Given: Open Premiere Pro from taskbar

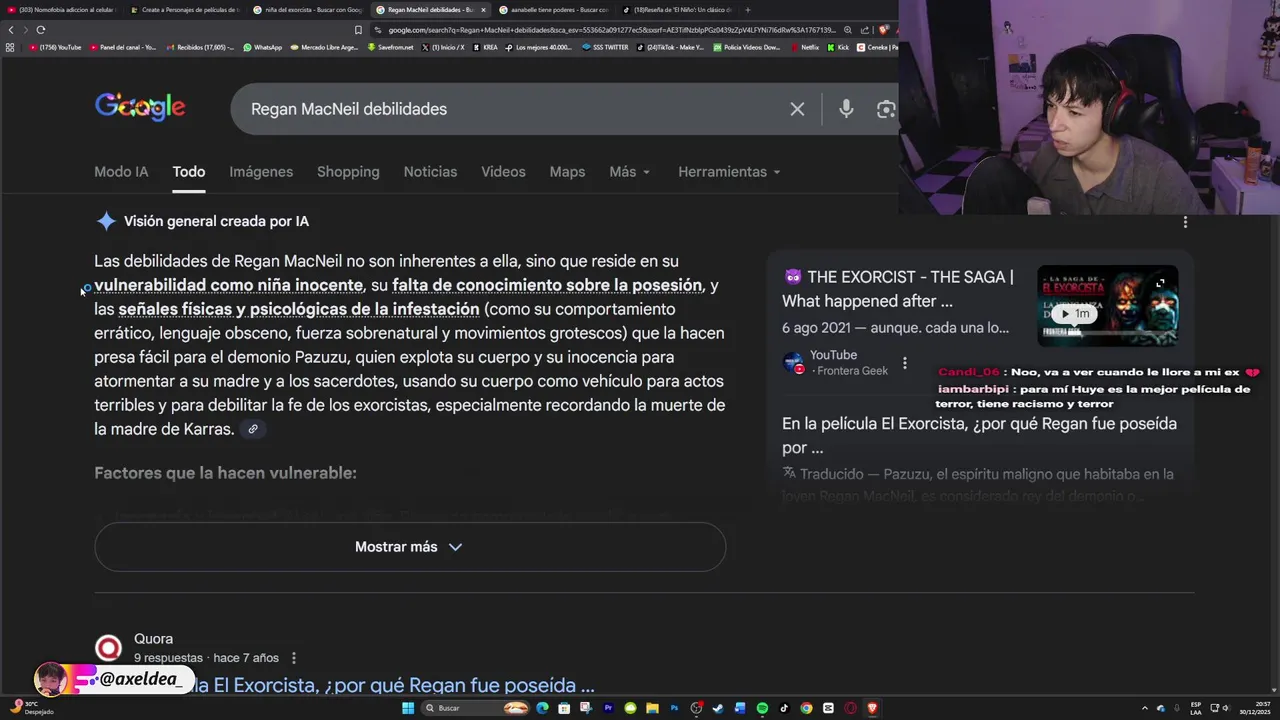Looking at the screenshot, I should 608,708.
